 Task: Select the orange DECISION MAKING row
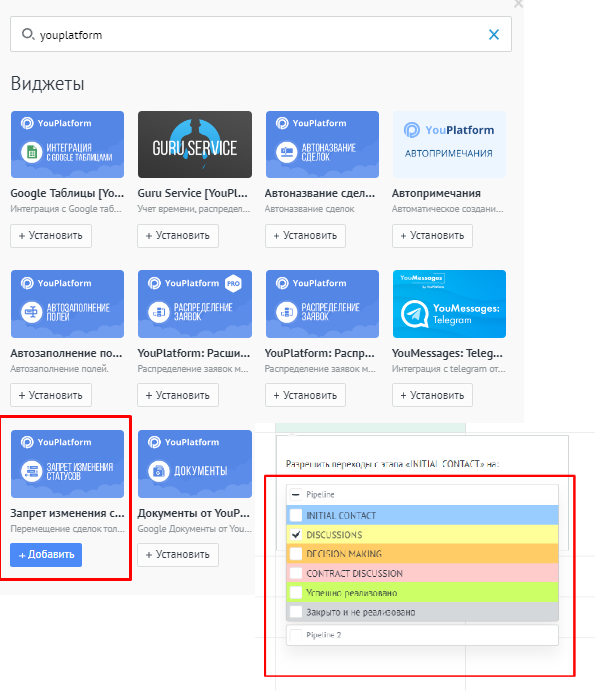422,554
